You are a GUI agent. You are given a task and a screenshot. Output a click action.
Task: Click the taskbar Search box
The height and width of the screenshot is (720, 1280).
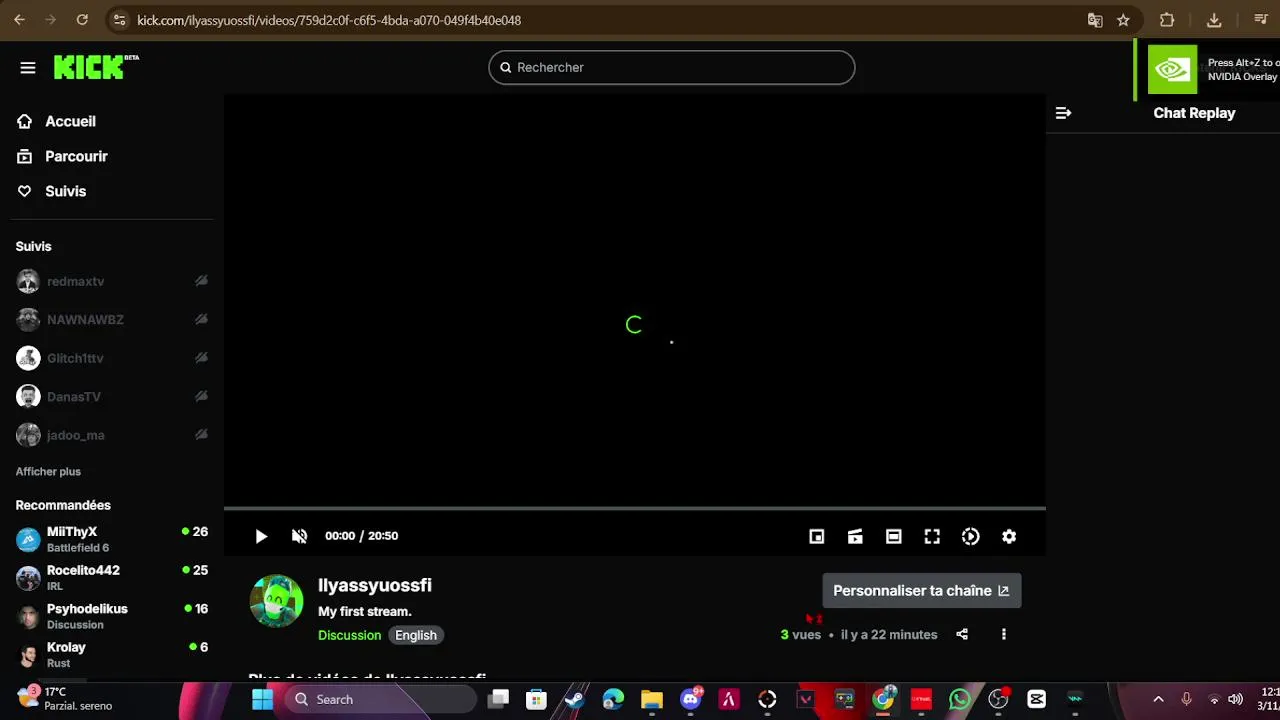coord(381,699)
